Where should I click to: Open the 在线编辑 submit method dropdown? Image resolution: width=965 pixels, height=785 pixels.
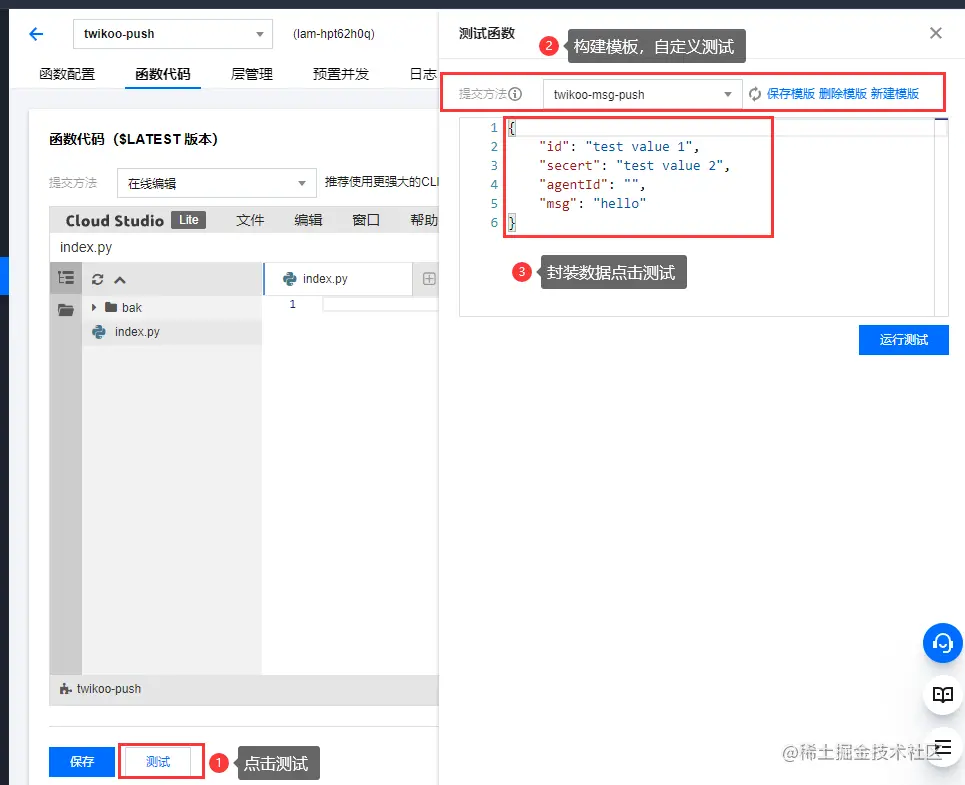click(217, 183)
